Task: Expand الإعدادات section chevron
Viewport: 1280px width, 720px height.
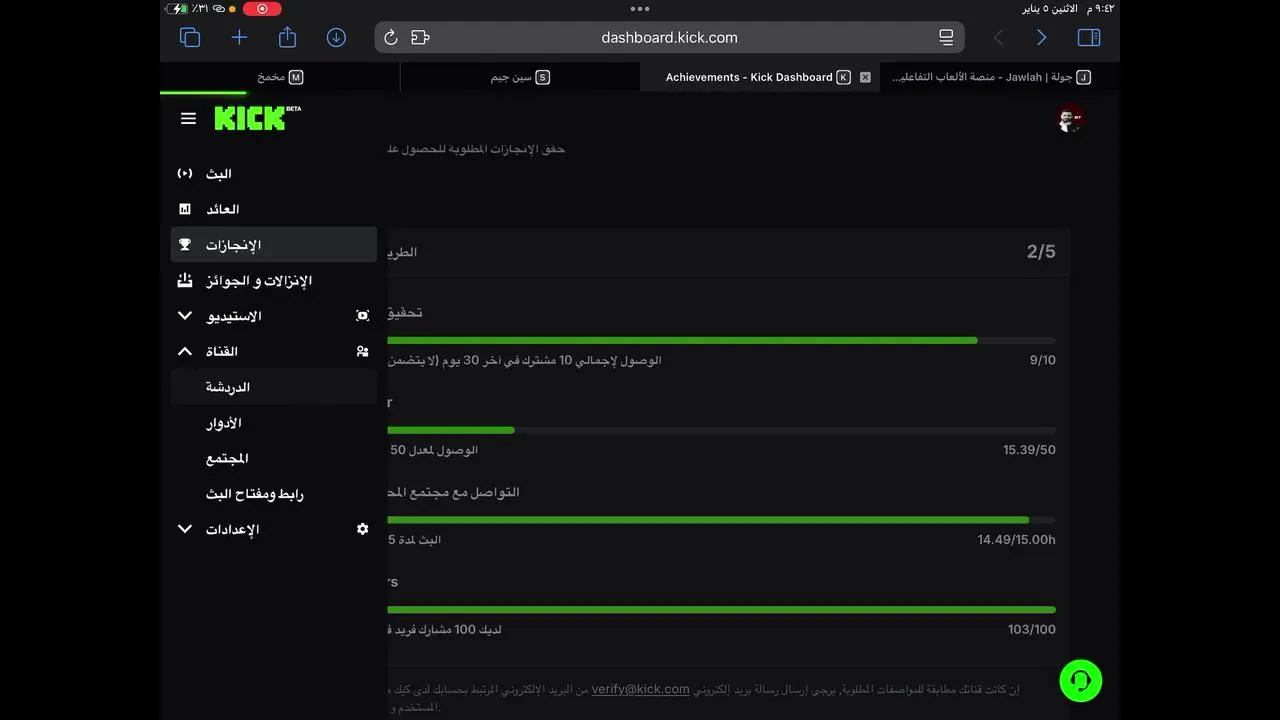Action: (x=185, y=529)
